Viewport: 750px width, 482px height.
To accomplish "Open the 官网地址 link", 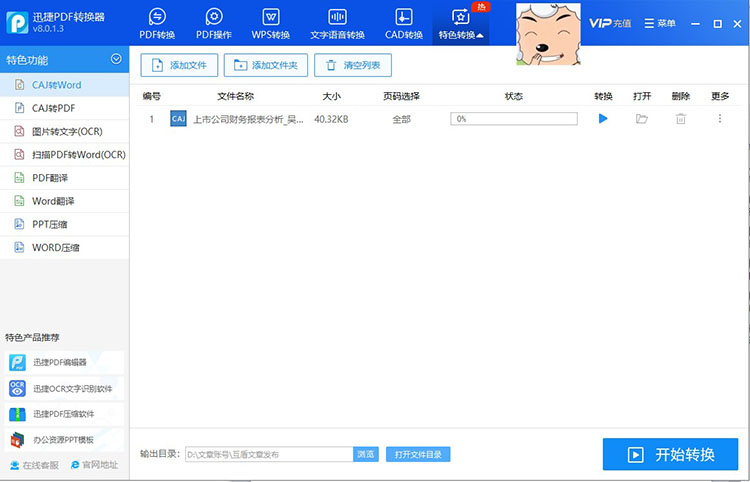I will 94,465.
